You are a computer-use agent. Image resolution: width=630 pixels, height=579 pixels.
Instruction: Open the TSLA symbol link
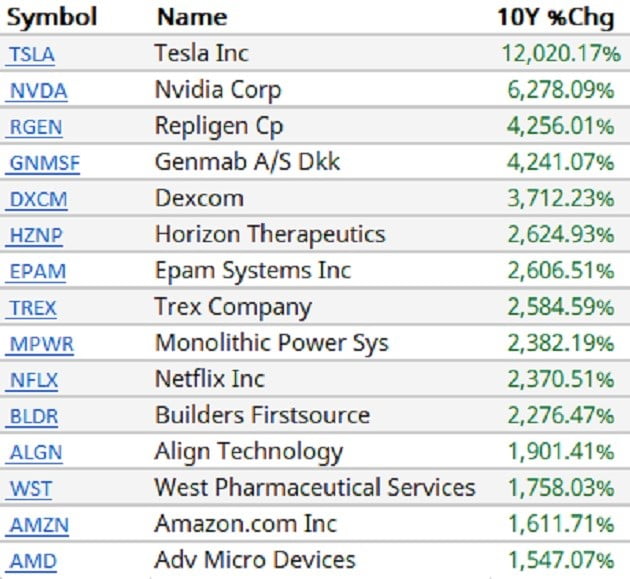[x=31, y=54]
